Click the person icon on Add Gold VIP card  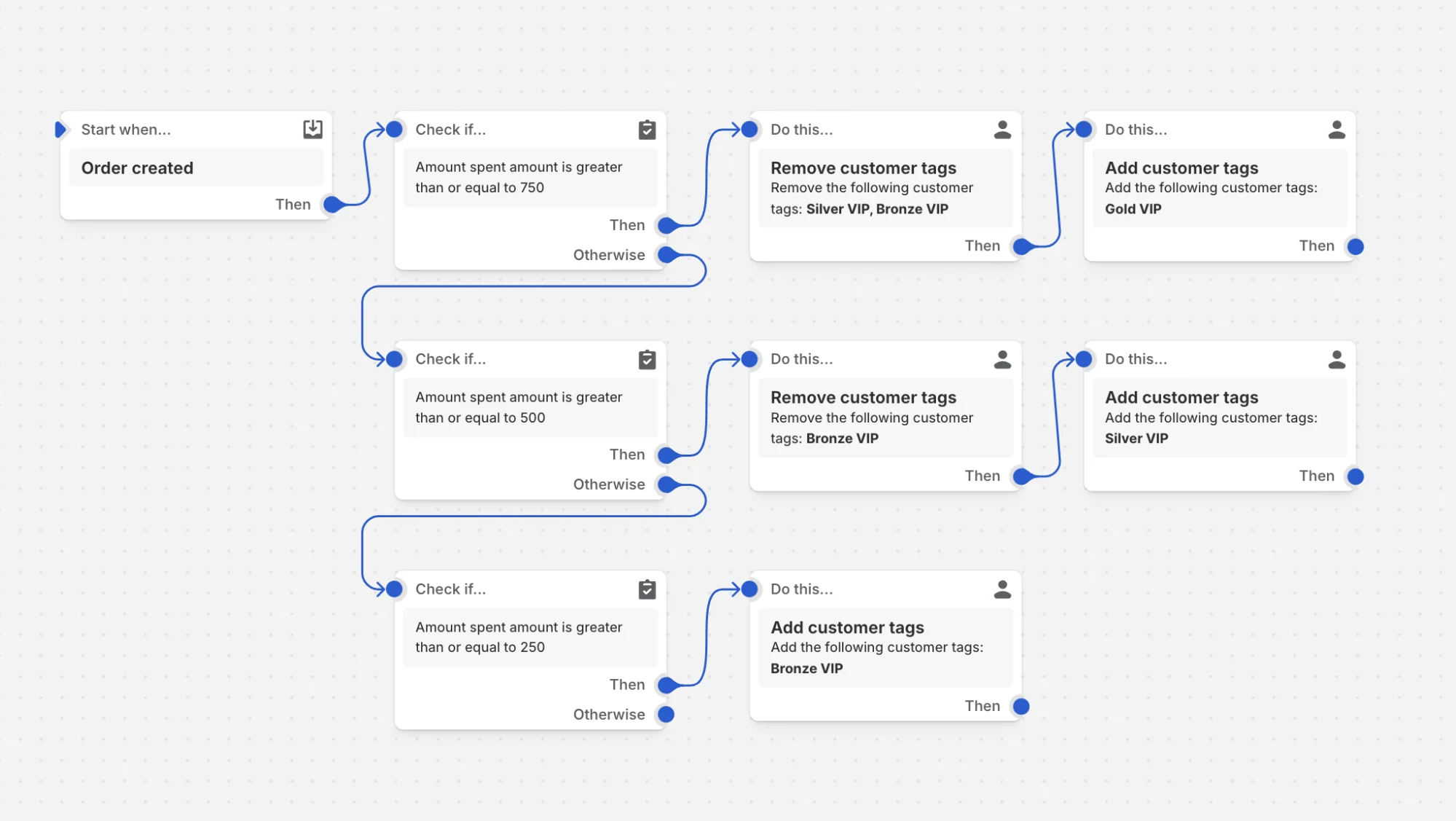(1337, 129)
